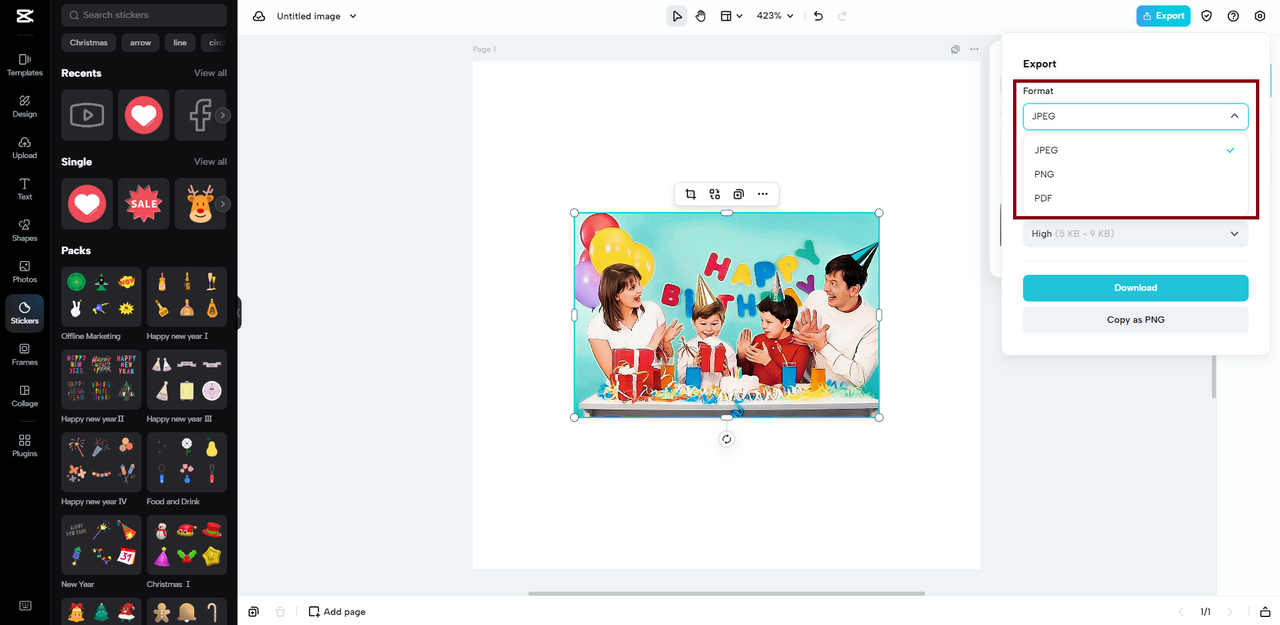Image resolution: width=1280 pixels, height=625 pixels.
Task: Filter stickers by Christmas tag
Action: coord(89,43)
